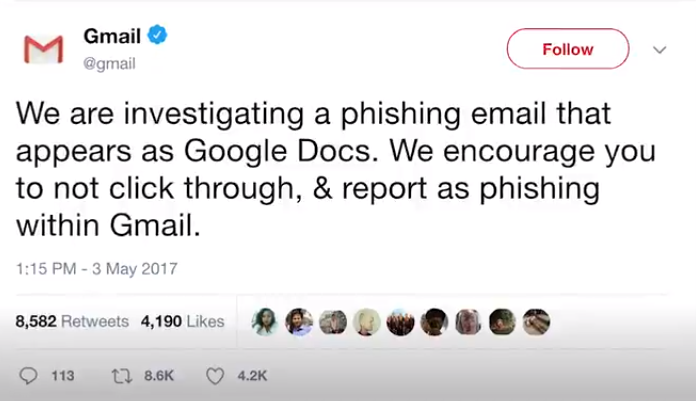Click the Gmail envelope profile logo
This screenshot has height=401, width=696.
[x=44, y=49]
